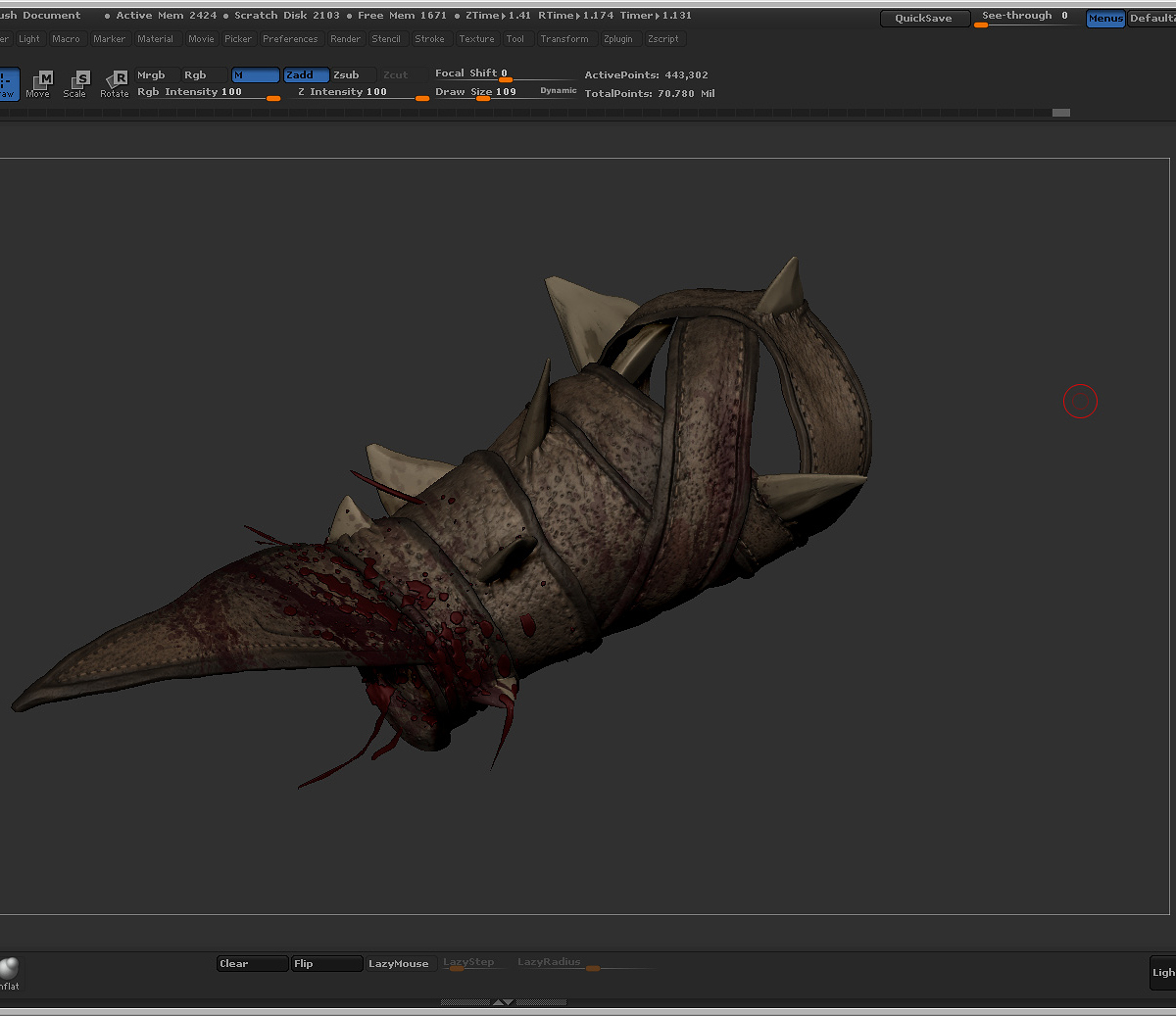Open the Texture menu
The image size is (1176, 1016).
pyautogui.click(x=477, y=39)
